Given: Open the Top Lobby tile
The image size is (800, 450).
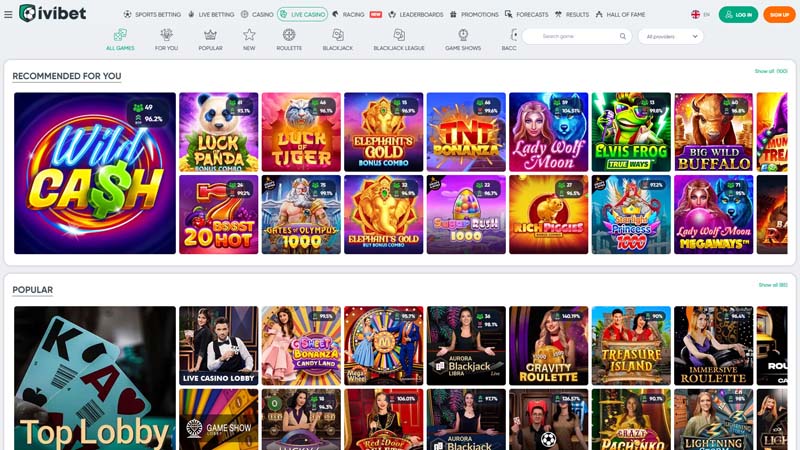Looking at the screenshot, I should click(x=95, y=378).
